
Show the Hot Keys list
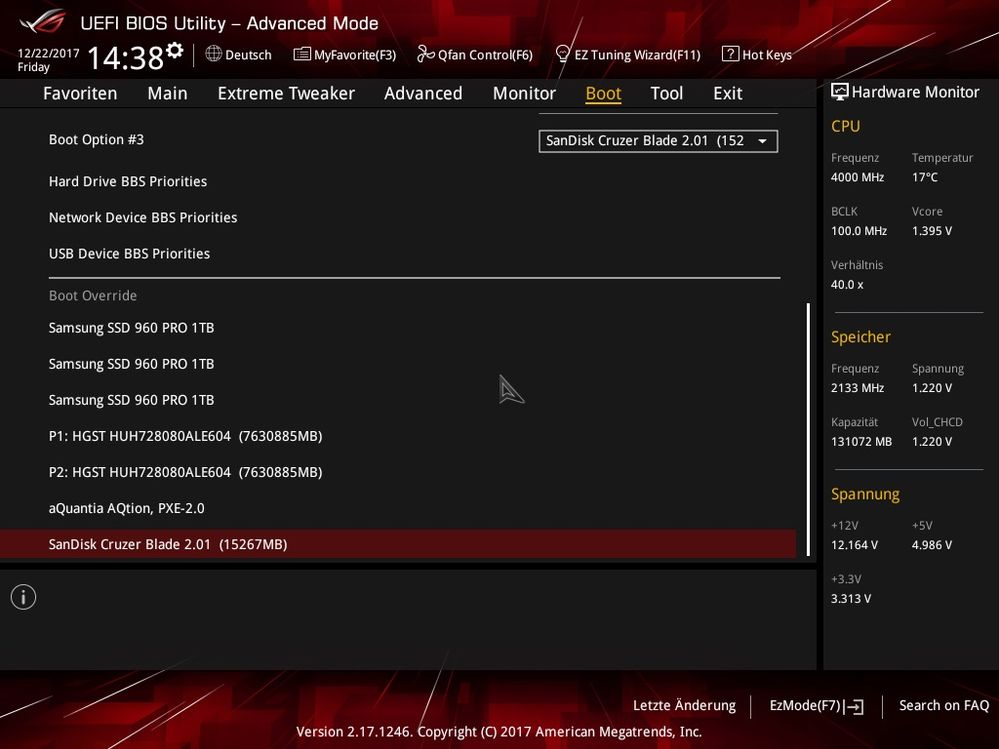(x=767, y=55)
